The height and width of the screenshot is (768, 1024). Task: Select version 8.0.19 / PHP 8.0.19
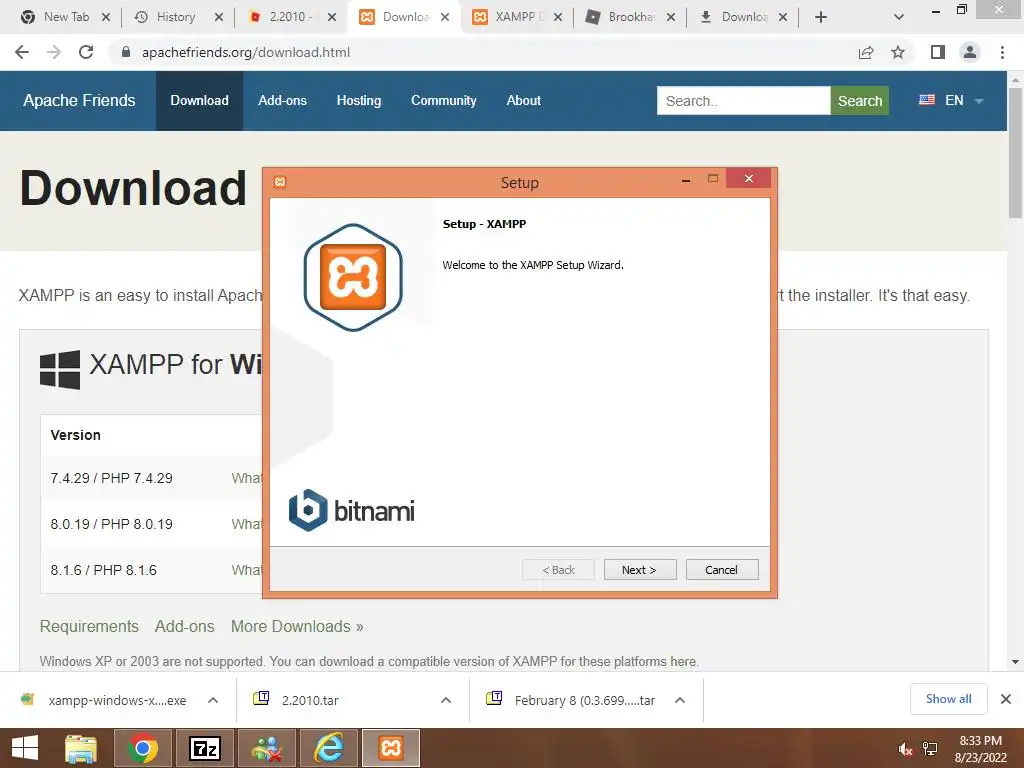click(112, 524)
